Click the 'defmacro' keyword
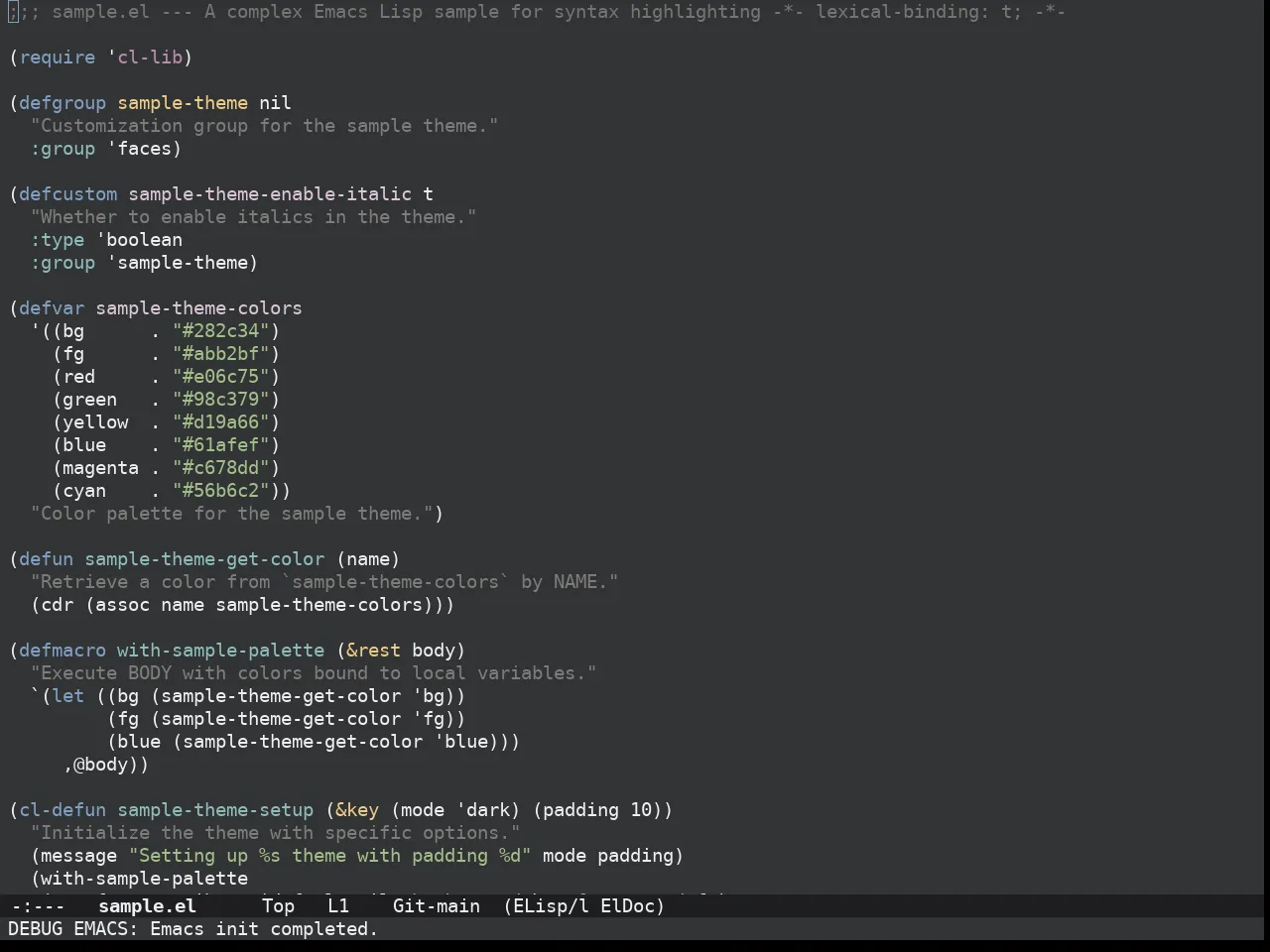The width and height of the screenshot is (1270, 952). [63, 651]
